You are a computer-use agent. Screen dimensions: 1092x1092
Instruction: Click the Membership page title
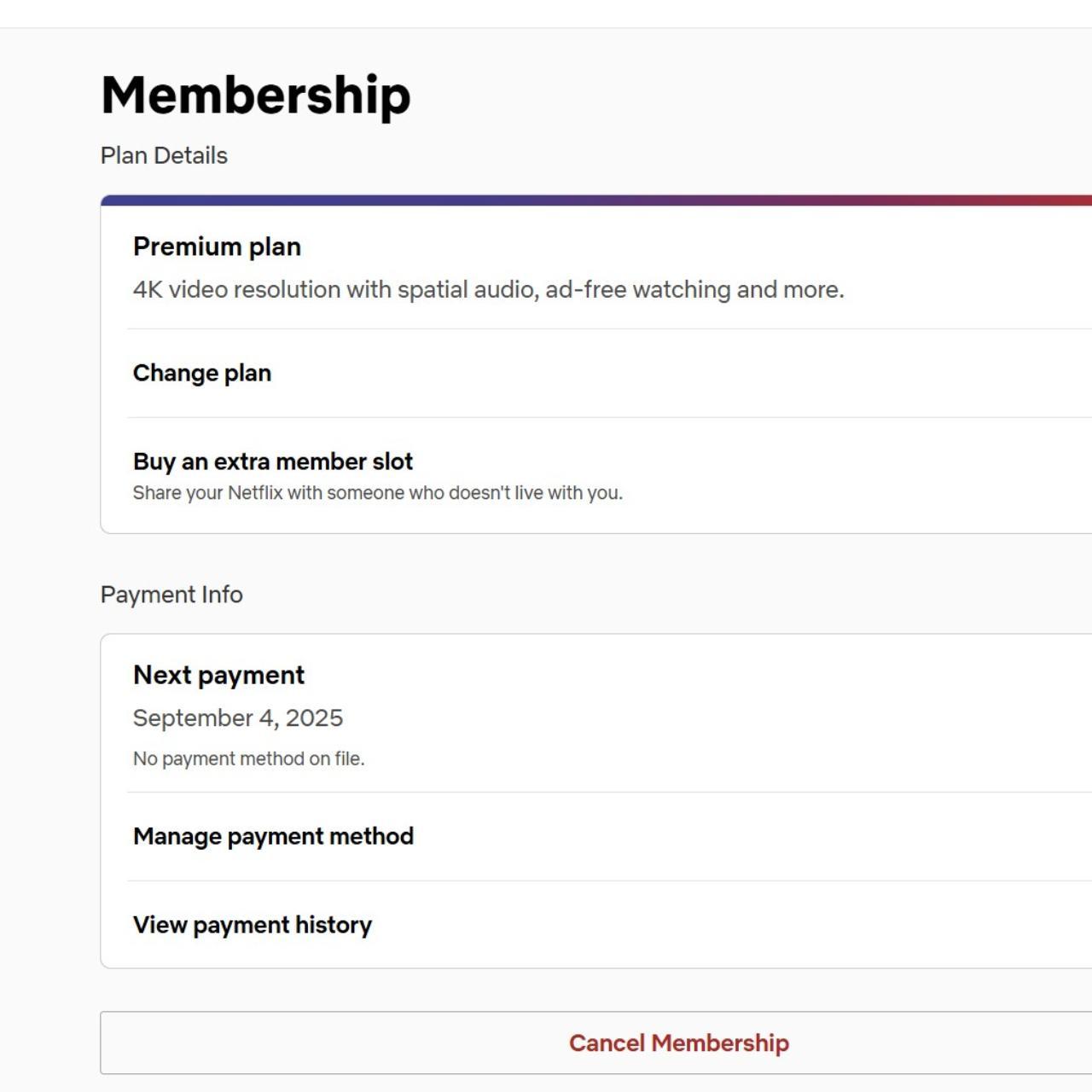(254, 94)
